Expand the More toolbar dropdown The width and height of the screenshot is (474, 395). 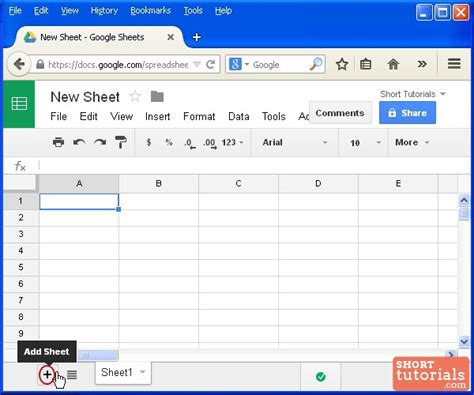pyautogui.click(x=412, y=143)
